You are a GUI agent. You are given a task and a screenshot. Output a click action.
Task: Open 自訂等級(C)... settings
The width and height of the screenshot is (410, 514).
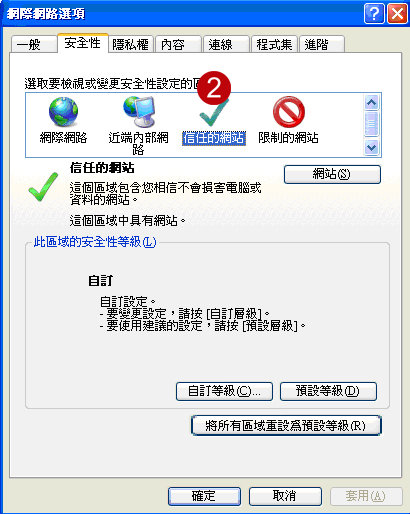[x=224, y=391]
